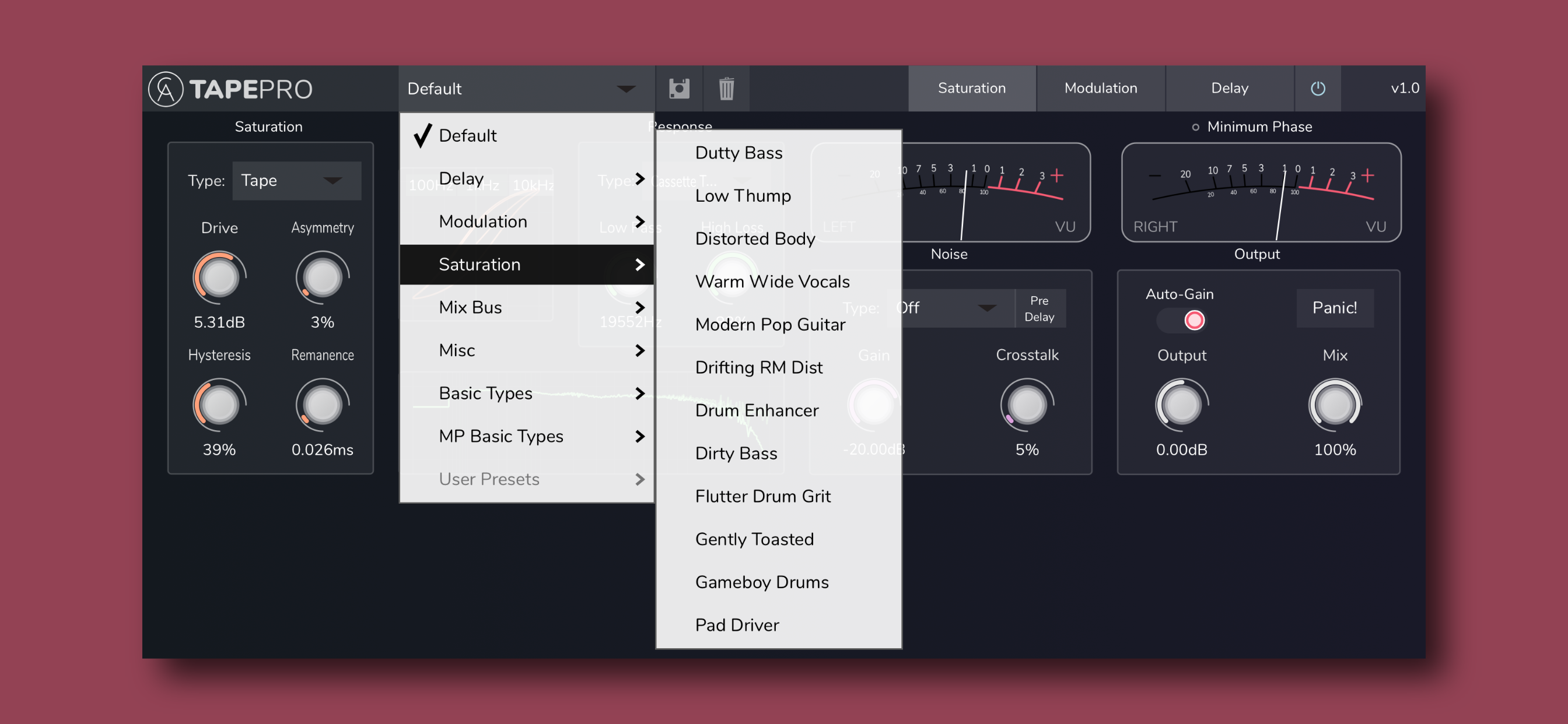This screenshot has width=1568, height=724.
Task: Expand the User Presets submenu
Action: tap(527, 479)
